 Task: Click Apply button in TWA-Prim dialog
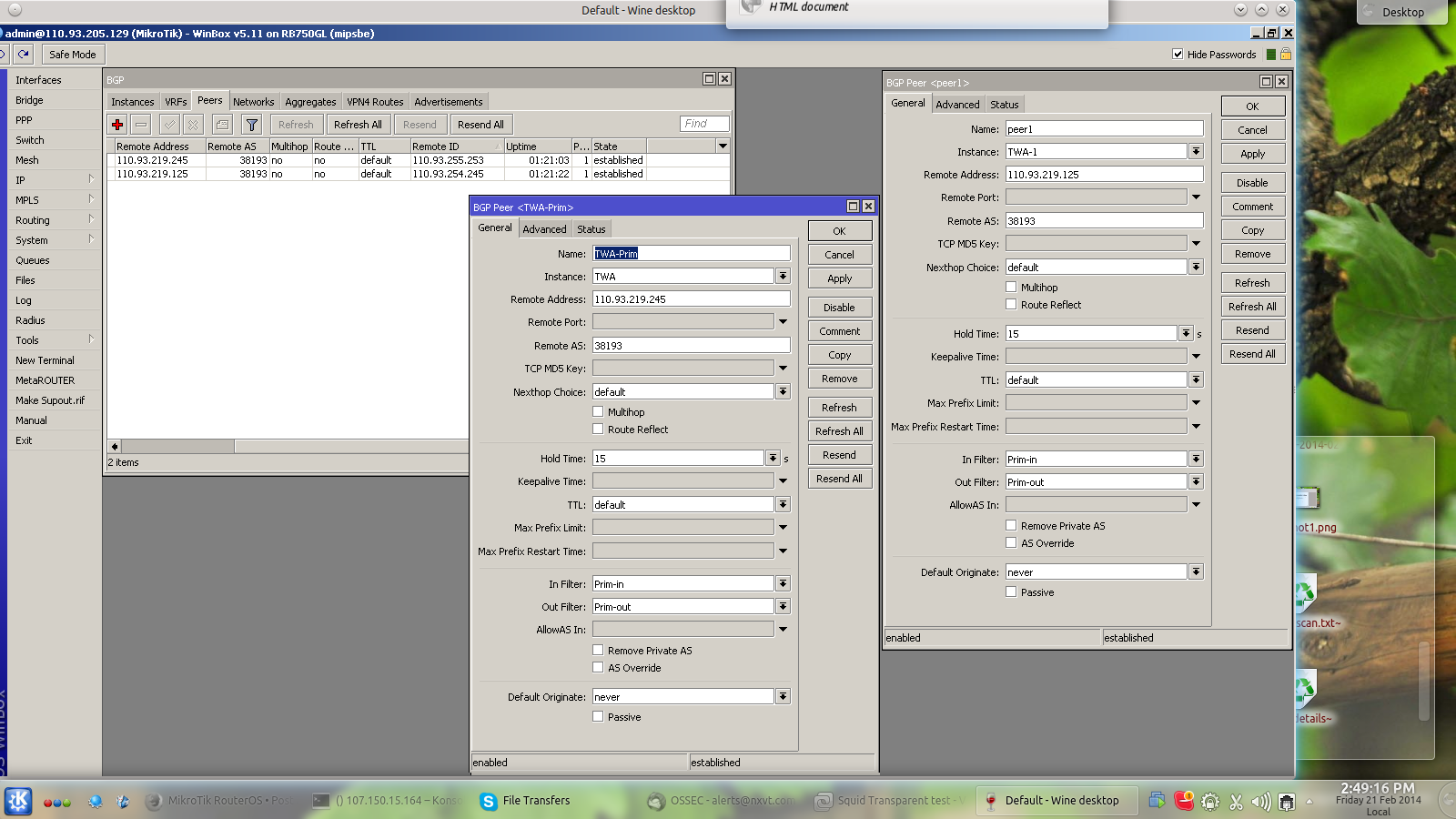pyautogui.click(x=839, y=278)
